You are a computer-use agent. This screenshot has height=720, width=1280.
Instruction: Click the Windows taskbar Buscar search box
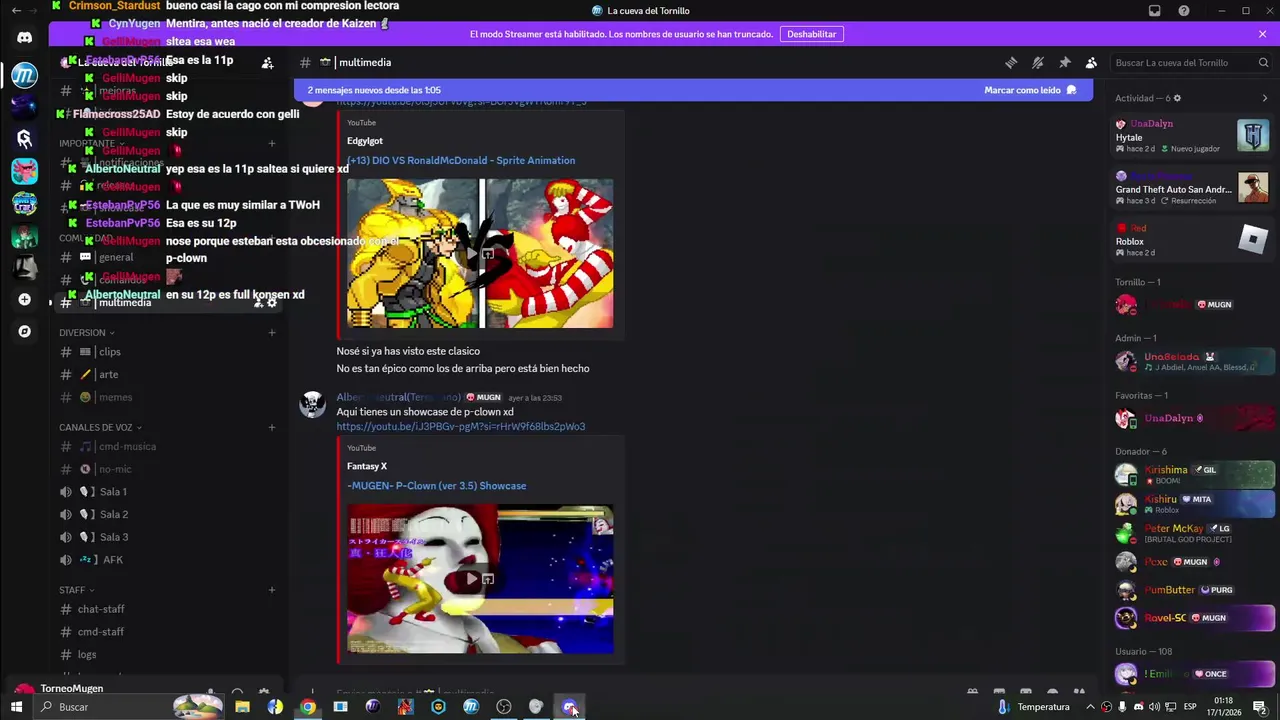click(x=130, y=707)
